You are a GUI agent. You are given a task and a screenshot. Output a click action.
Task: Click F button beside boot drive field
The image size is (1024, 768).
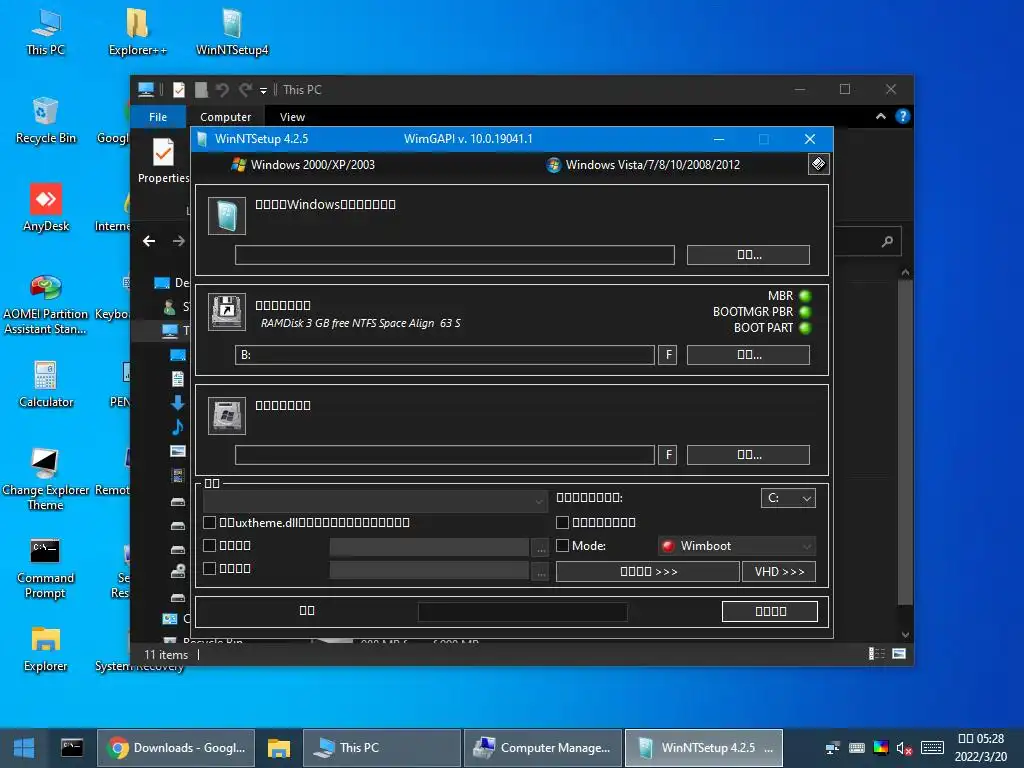(667, 355)
